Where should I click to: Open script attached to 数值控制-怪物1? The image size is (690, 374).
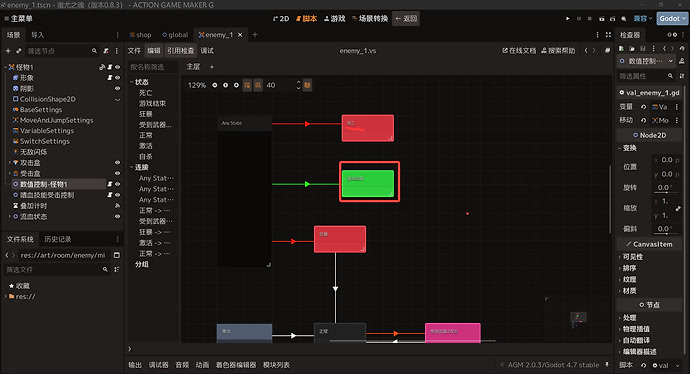(110, 184)
